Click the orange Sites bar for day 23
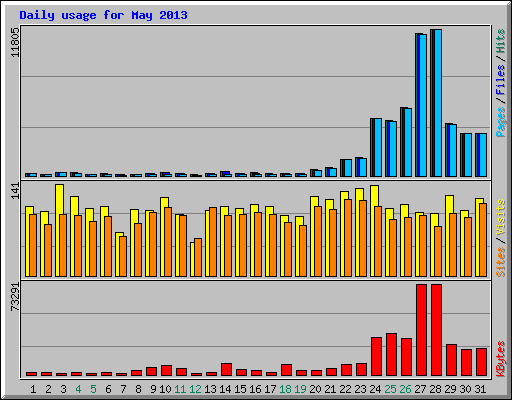 [363, 238]
